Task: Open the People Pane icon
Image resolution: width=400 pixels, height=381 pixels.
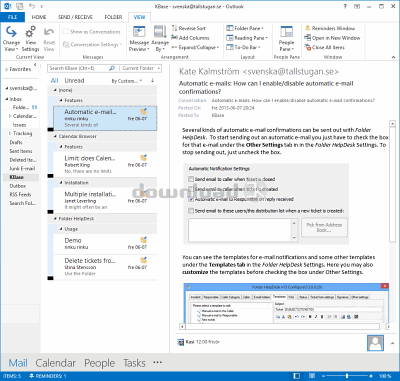Action: click(286, 33)
